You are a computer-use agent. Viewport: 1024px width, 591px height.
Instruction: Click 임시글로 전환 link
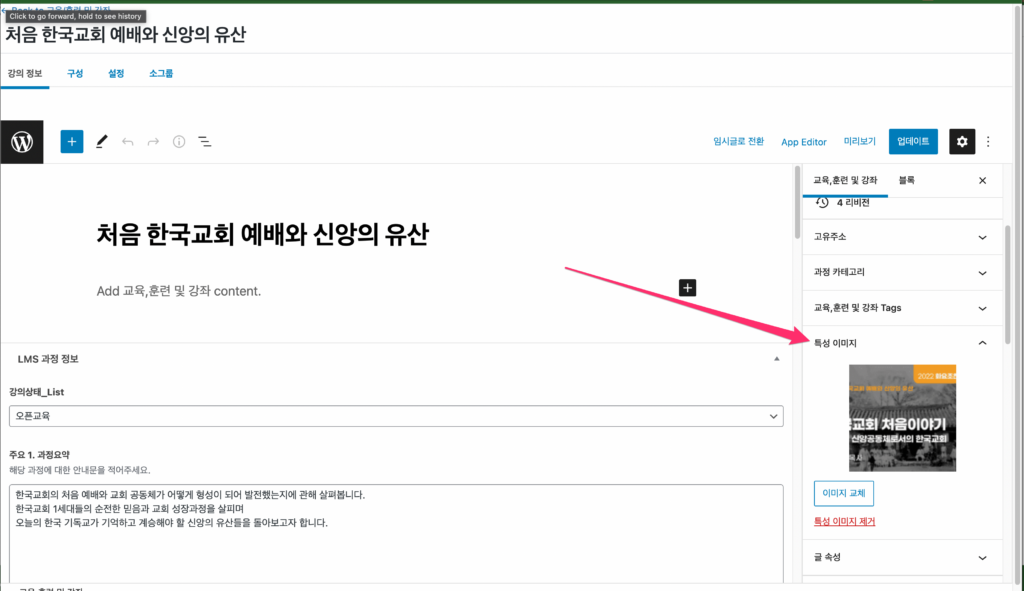[x=738, y=142]
